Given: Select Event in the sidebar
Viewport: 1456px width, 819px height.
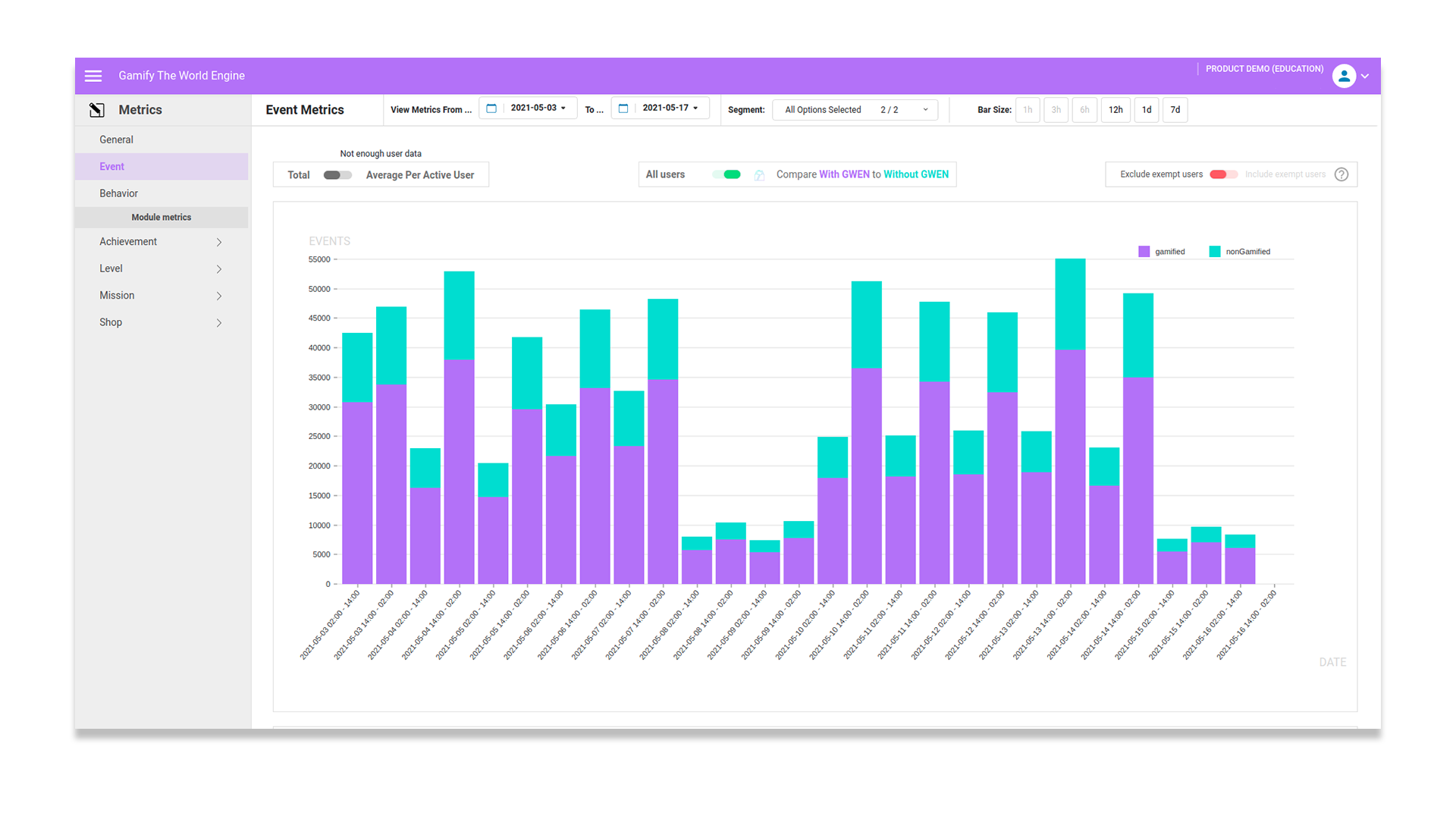Looking at the screenshot, I should click(162, 167).
